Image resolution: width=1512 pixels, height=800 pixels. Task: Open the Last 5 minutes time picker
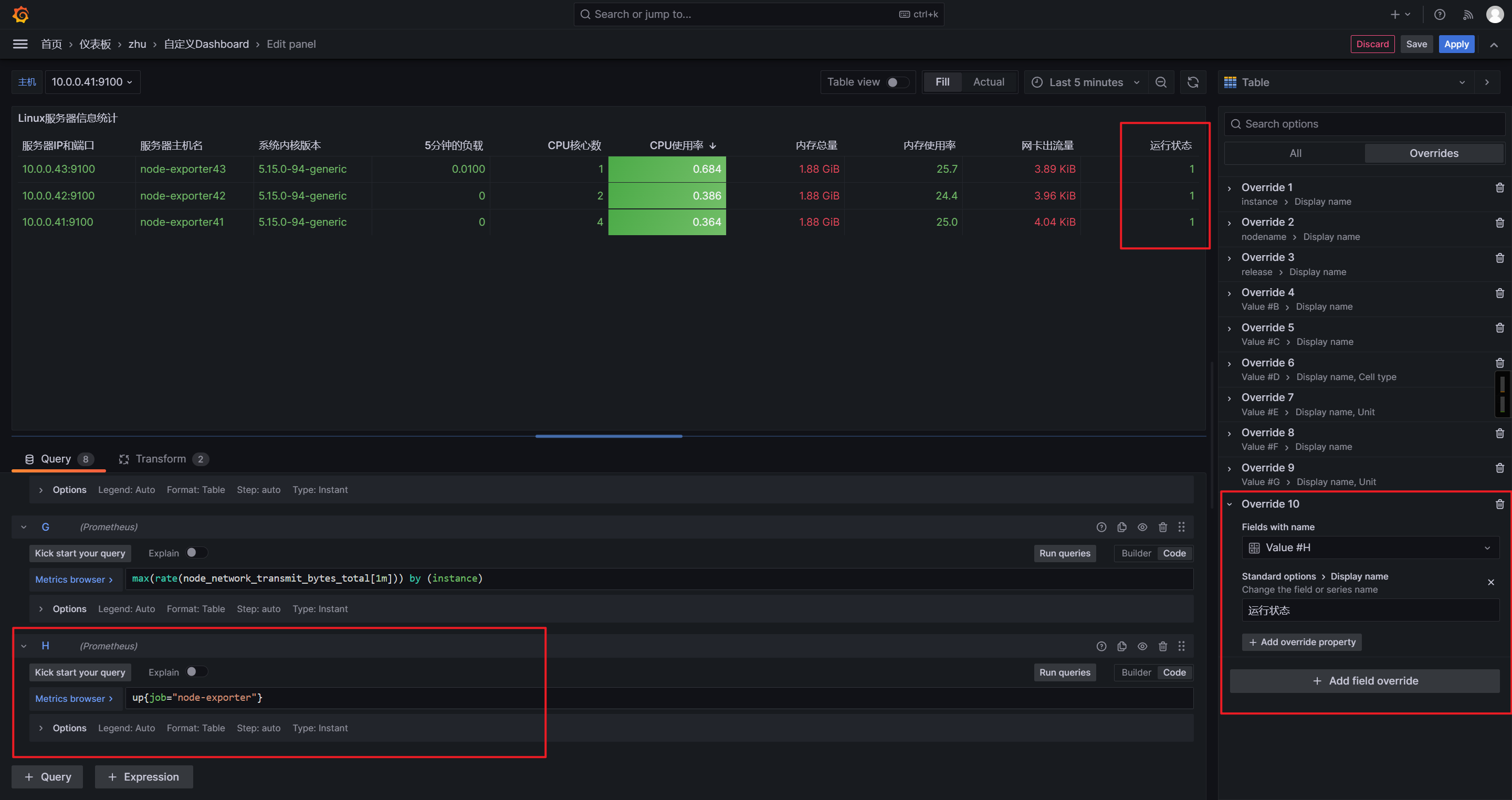click(1085, 82)
